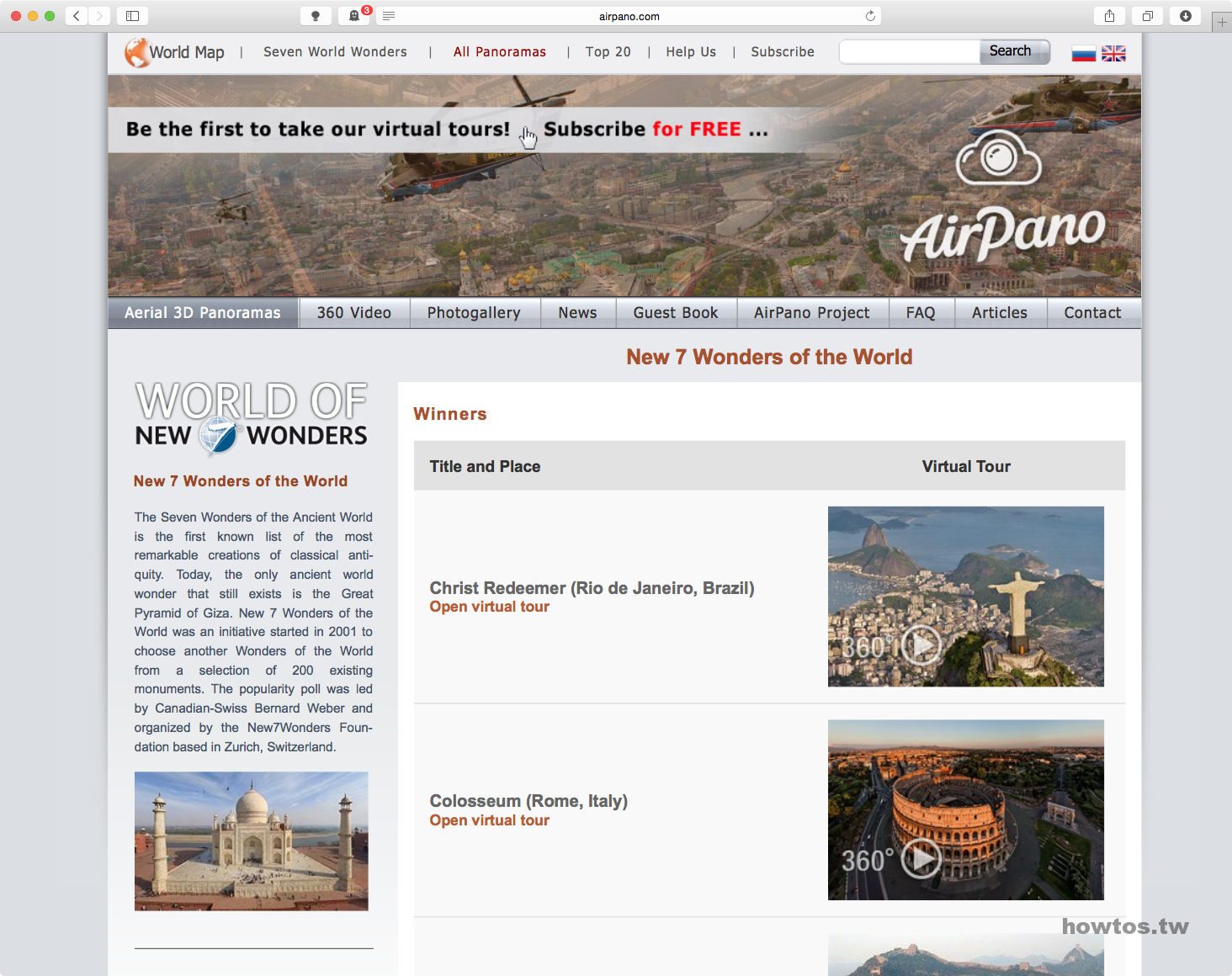
Task: Open the Colosseum panorama thumbnail
Action: coord(966,810)
